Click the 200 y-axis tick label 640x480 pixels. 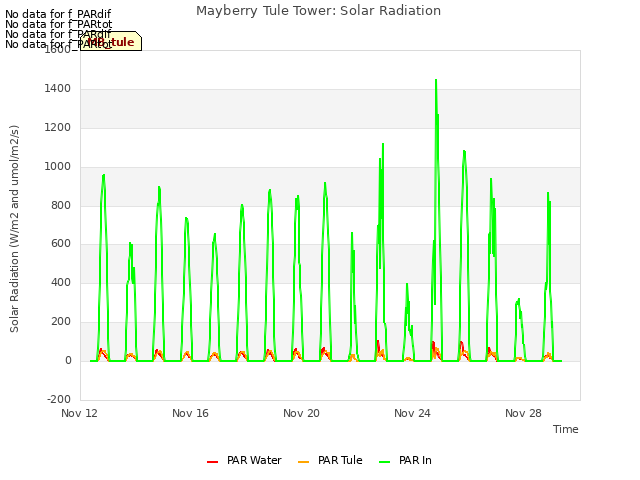click(61, 322)
